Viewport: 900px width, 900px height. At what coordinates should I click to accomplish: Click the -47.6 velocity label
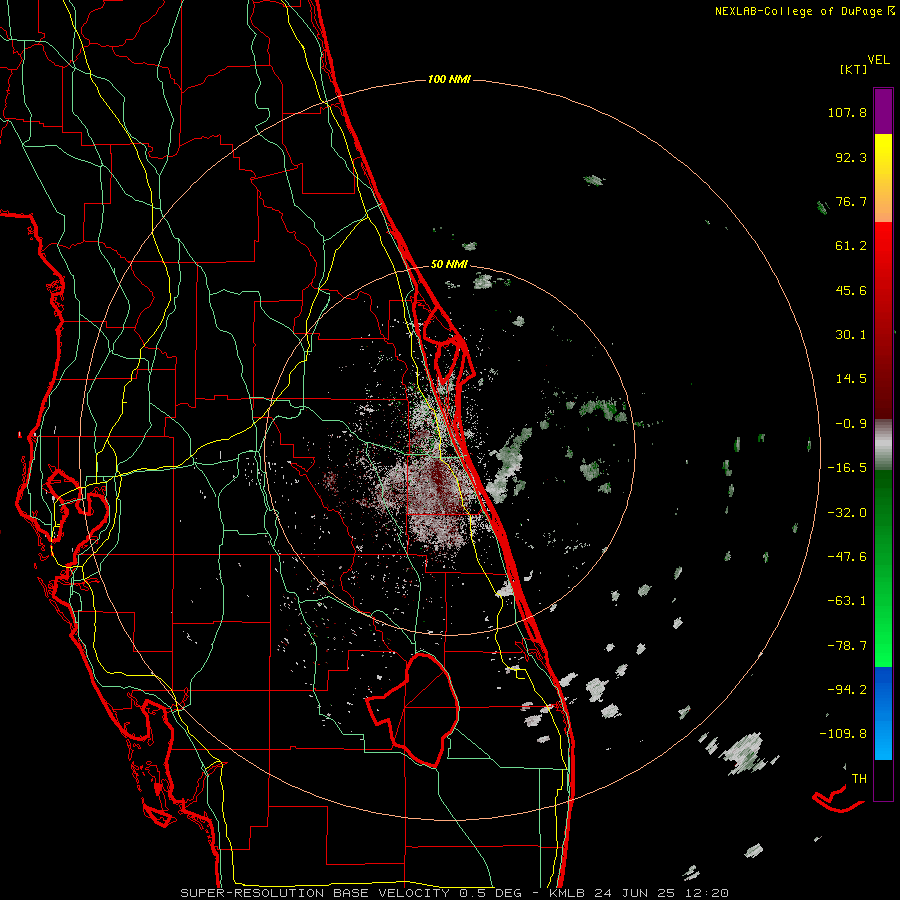pos(847,557)
